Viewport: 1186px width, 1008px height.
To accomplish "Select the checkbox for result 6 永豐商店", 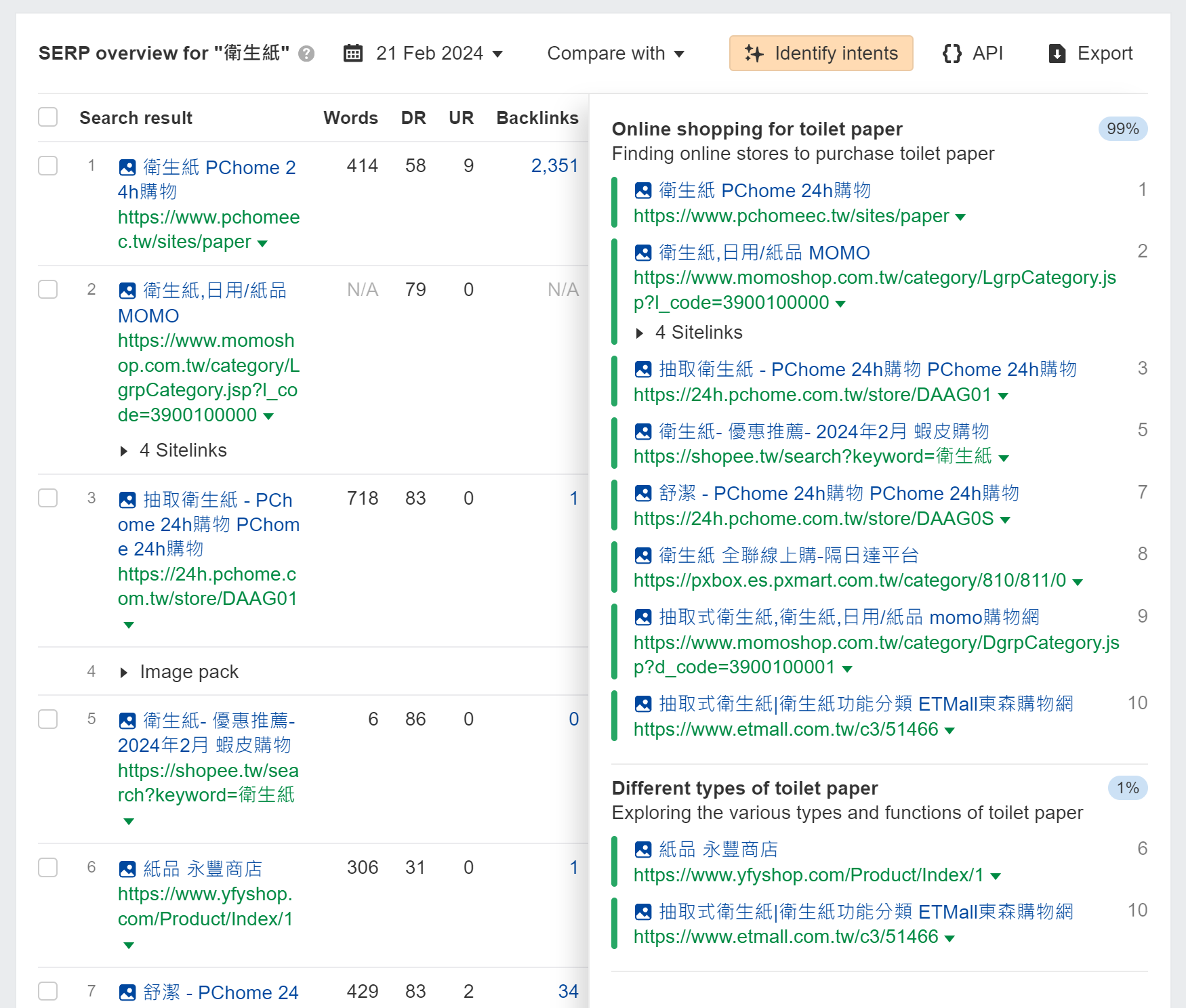I will (x=48, y=868).
